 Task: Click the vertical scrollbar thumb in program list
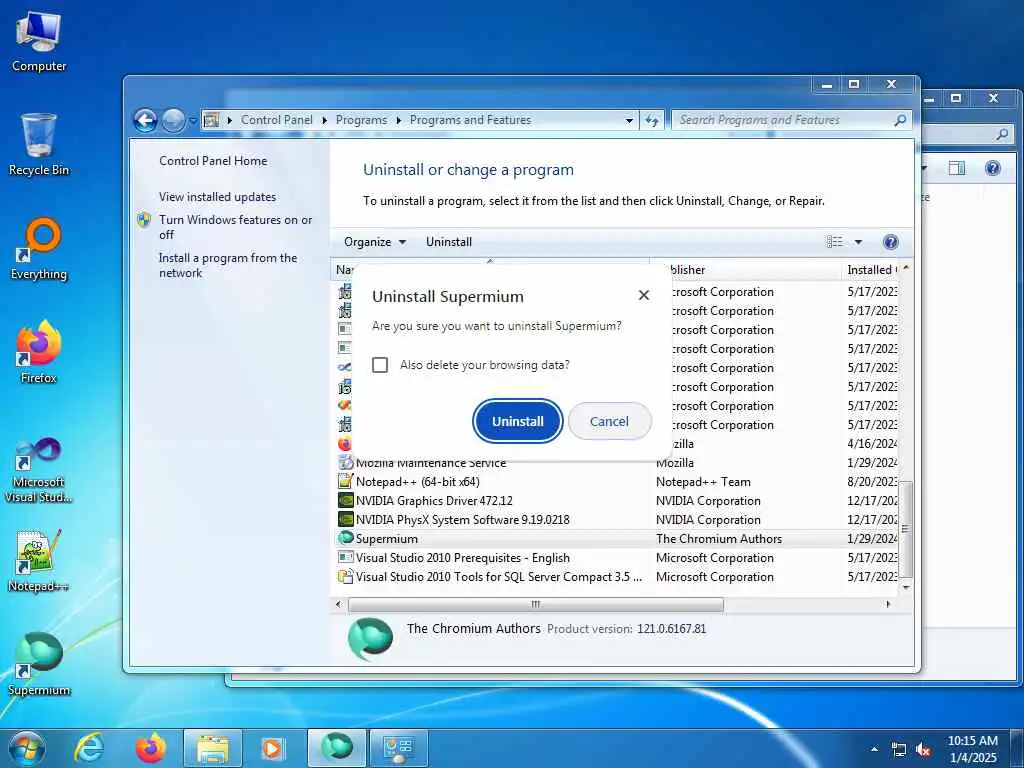[x=906, y=529]
